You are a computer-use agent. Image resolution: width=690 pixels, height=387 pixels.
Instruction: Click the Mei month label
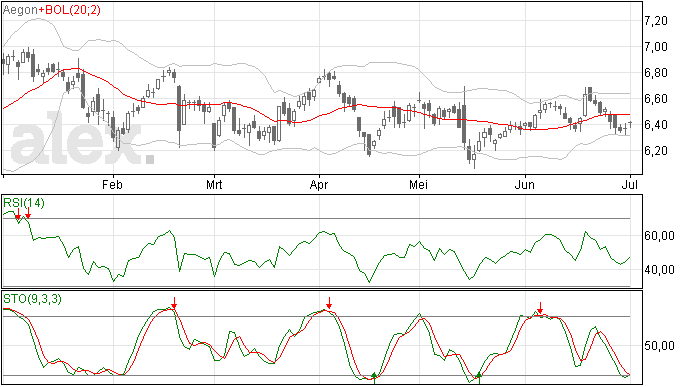point(418,184)
